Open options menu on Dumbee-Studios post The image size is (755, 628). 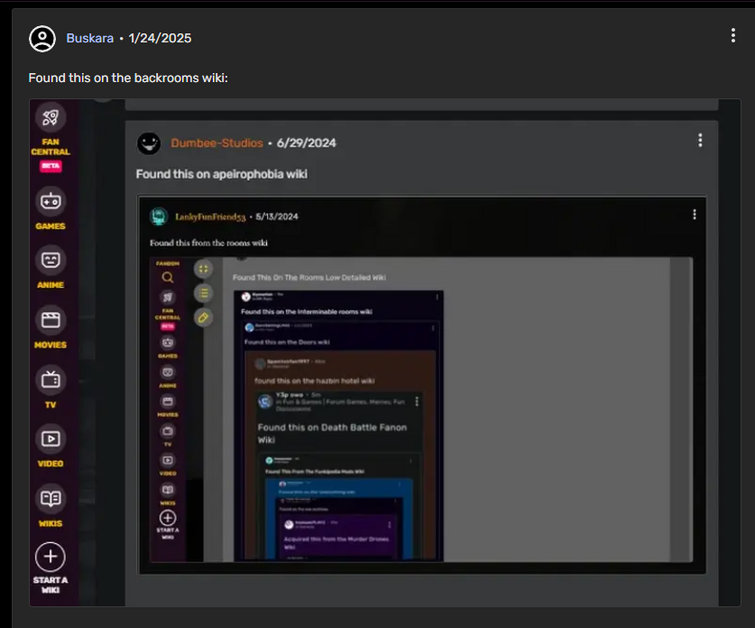(x=700, y=140)
